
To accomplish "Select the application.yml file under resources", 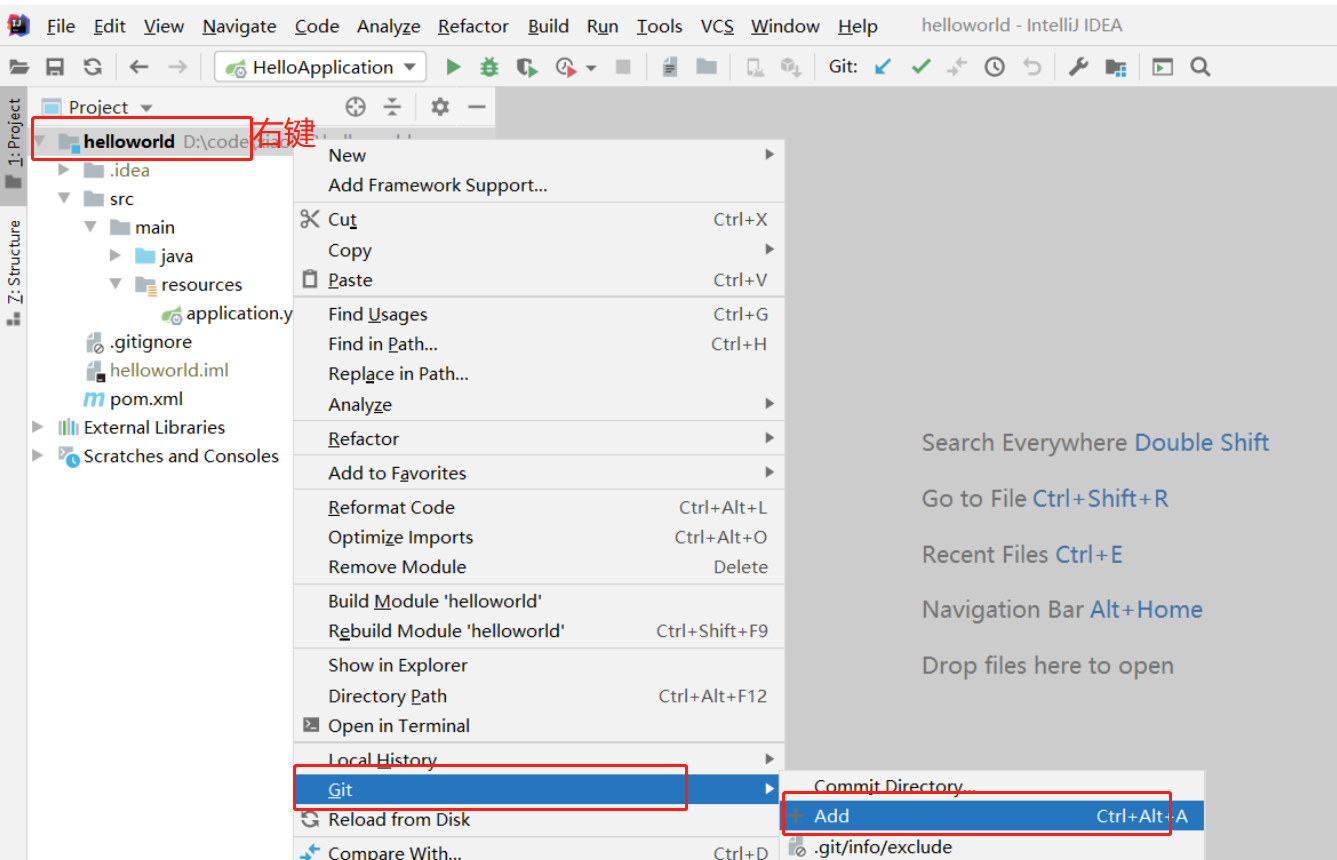I will pyautogui.click(x=227, y=313).
